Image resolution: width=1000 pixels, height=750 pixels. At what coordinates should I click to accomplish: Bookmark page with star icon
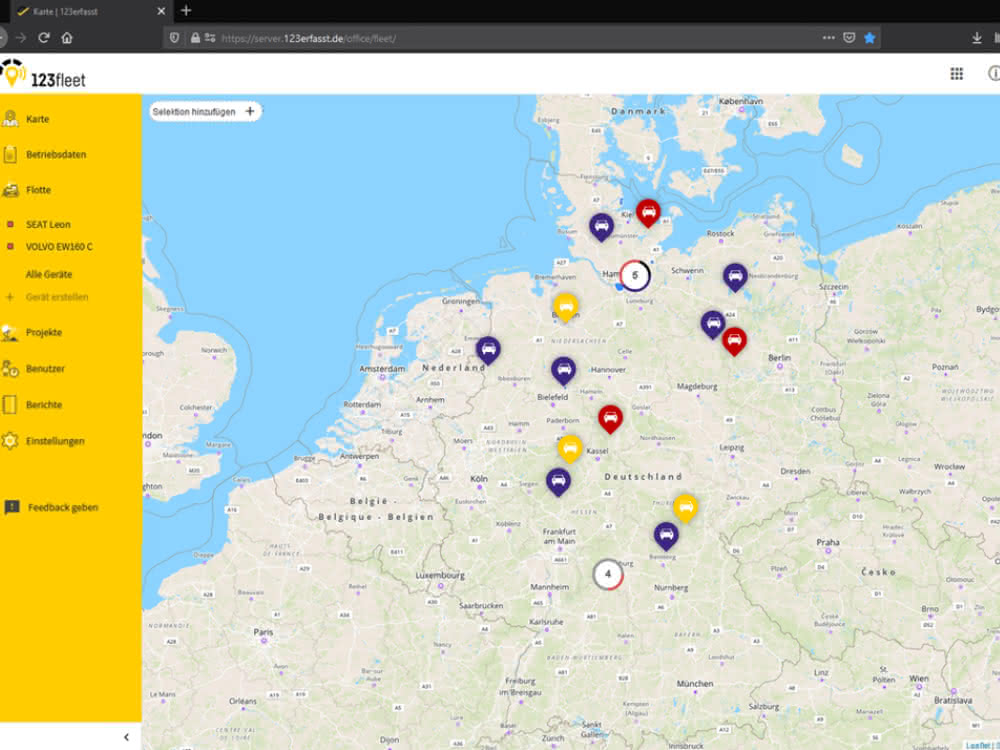[x=869, y=38]
